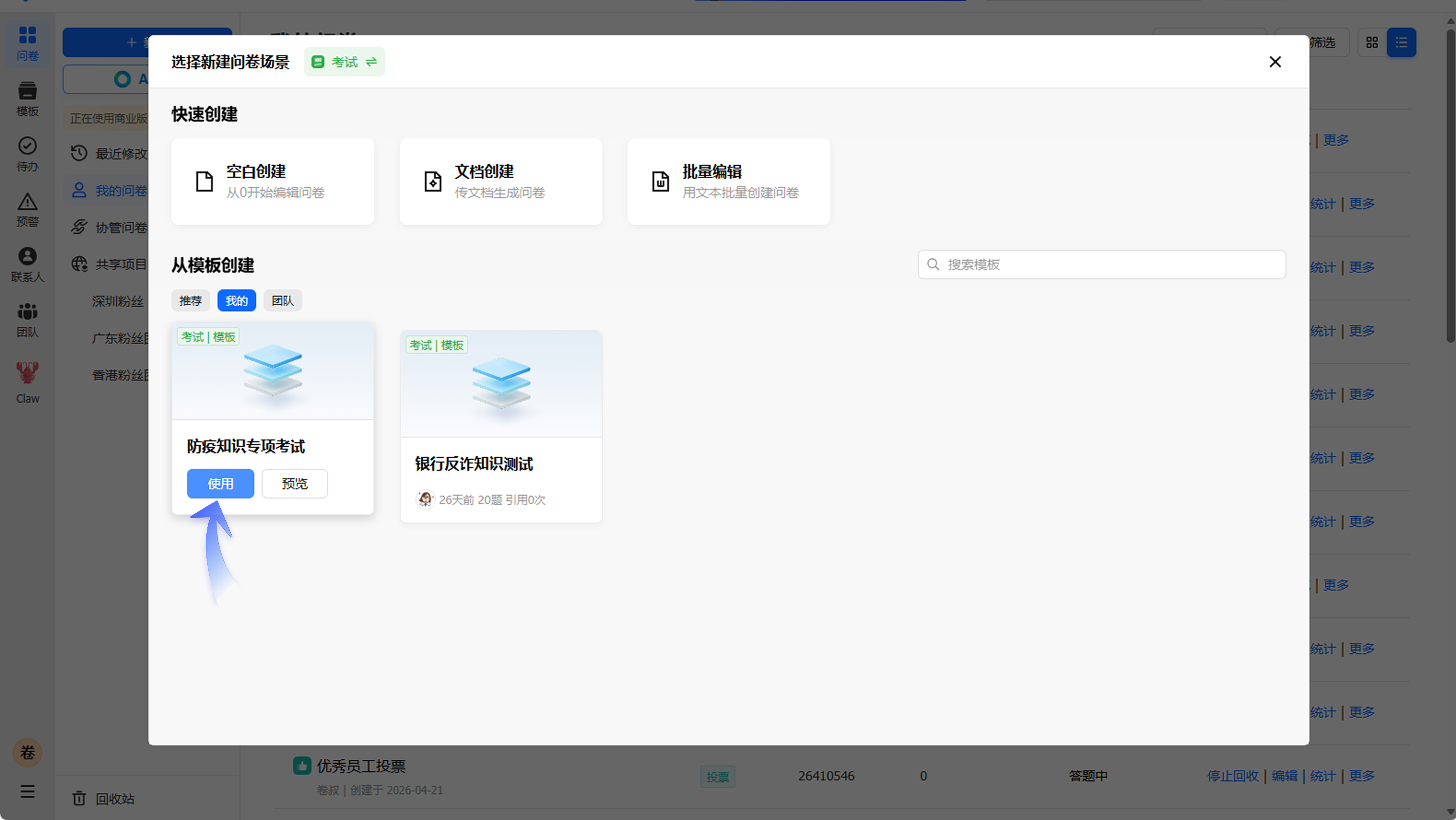The height and width of the screenshot is (820, 1456).
Task: Open 协管问卷 in the side panel
Action: pyautogui.click(x=109, y=227)
